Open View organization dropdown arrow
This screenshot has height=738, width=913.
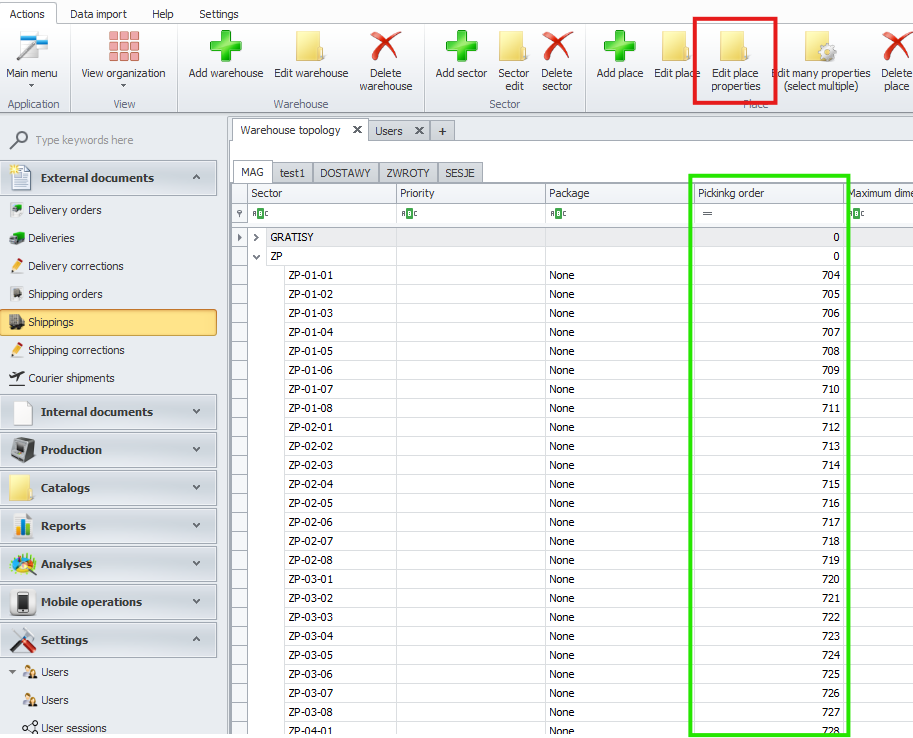[x=123, y=86]
